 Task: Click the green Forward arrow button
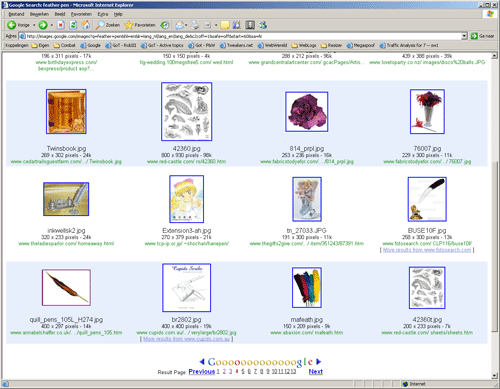[x=43, y=25]
